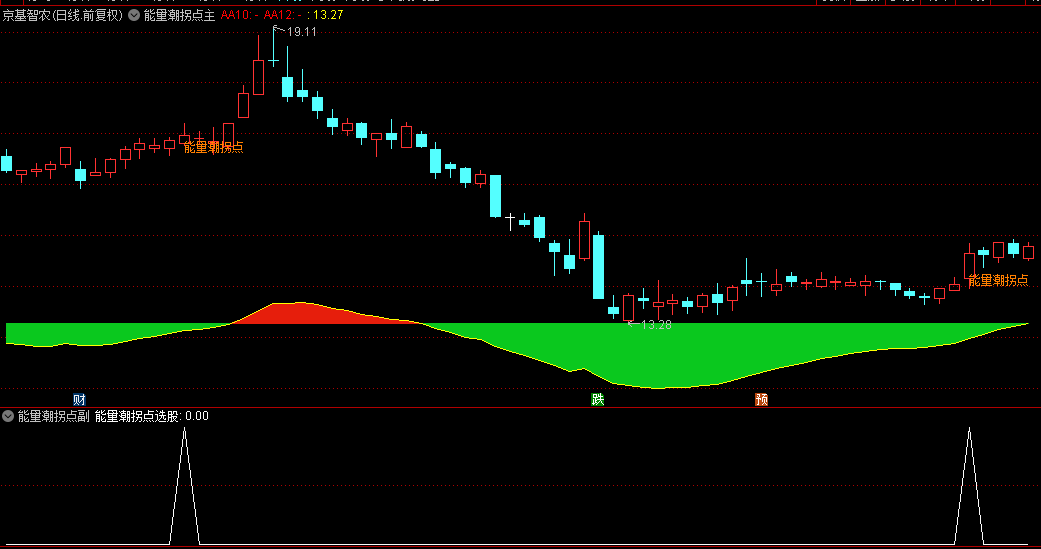Click the highest candlestick at 19.11
Screen dimensions: 1041x549
[x=273, y=46]
